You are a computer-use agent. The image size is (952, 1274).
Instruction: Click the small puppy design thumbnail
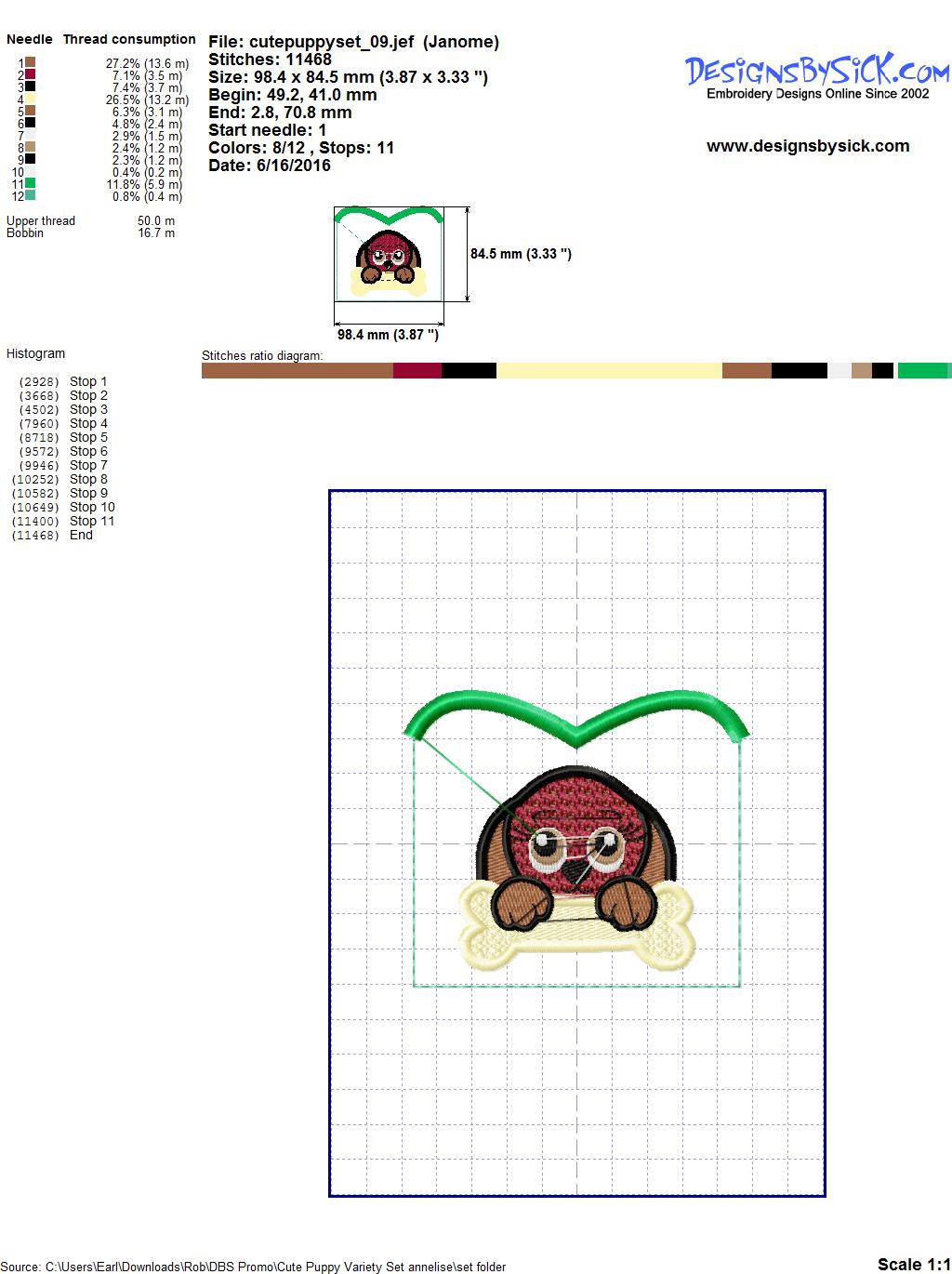click(389, 255)
